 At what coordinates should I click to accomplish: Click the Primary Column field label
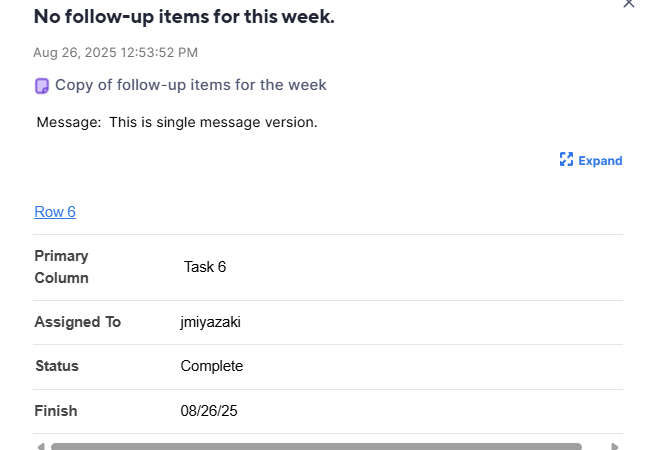(62, 267)
